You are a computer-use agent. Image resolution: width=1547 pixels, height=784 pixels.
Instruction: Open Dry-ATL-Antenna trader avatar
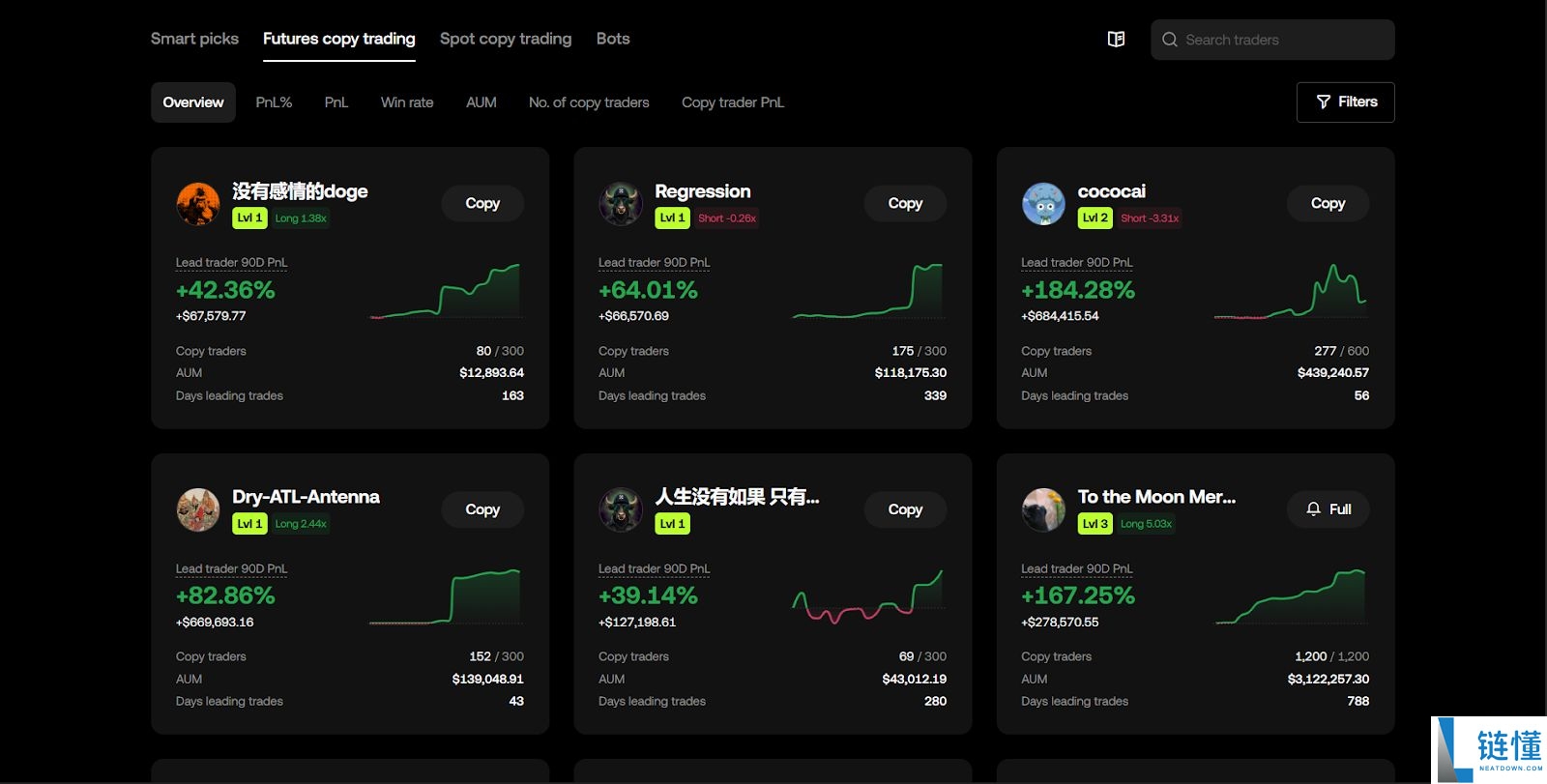[x=198, y=509]
